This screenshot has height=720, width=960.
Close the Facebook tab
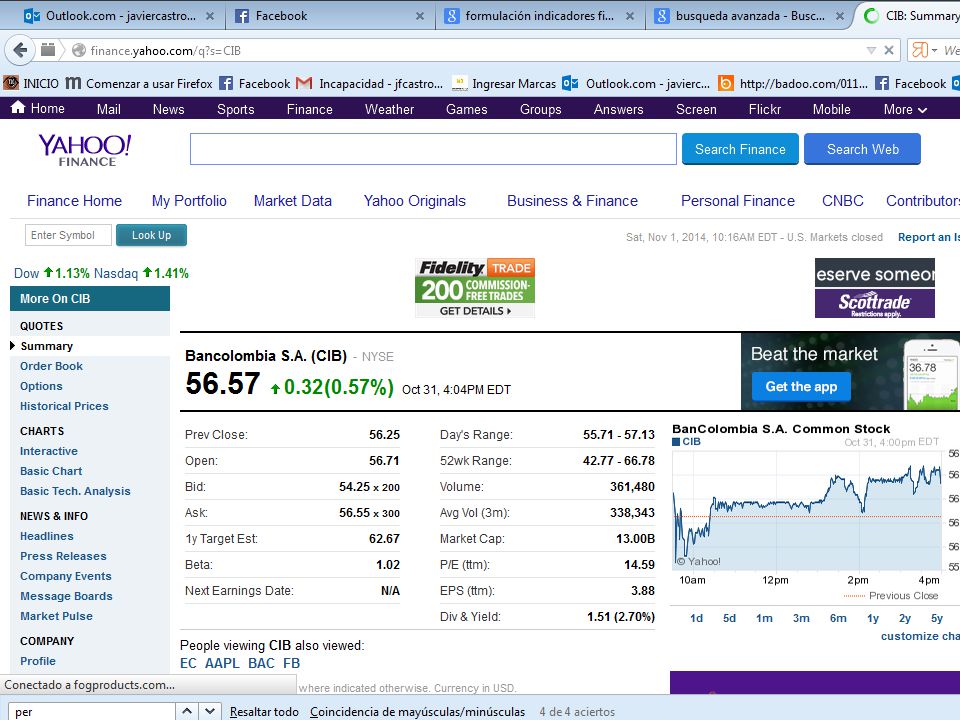(419, 17)
